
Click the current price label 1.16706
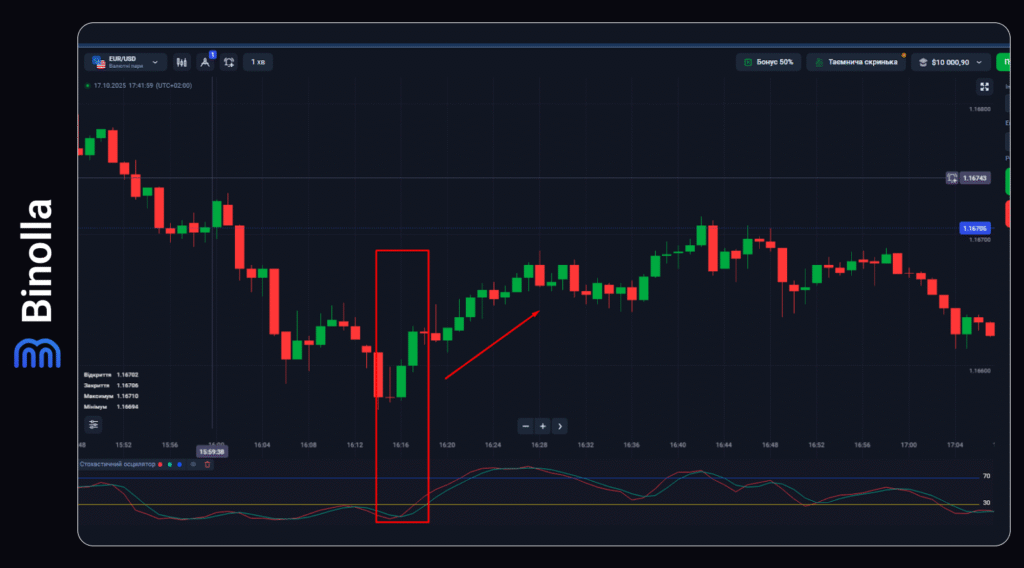pos(974,228)
